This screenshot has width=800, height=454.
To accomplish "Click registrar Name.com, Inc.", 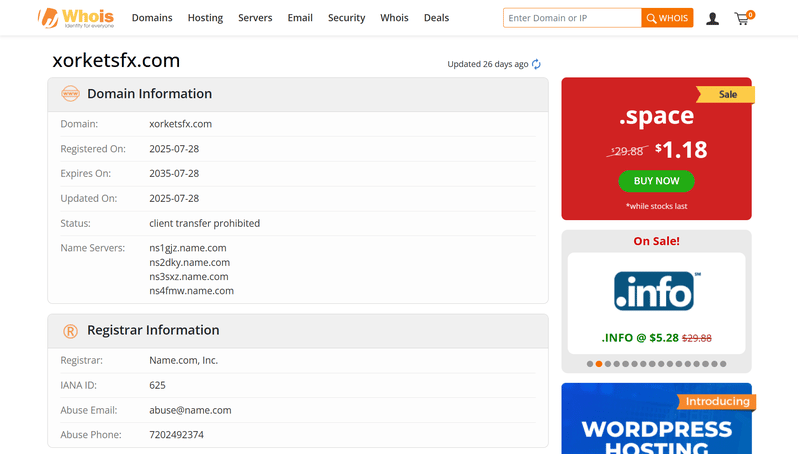I will [184, 361].
